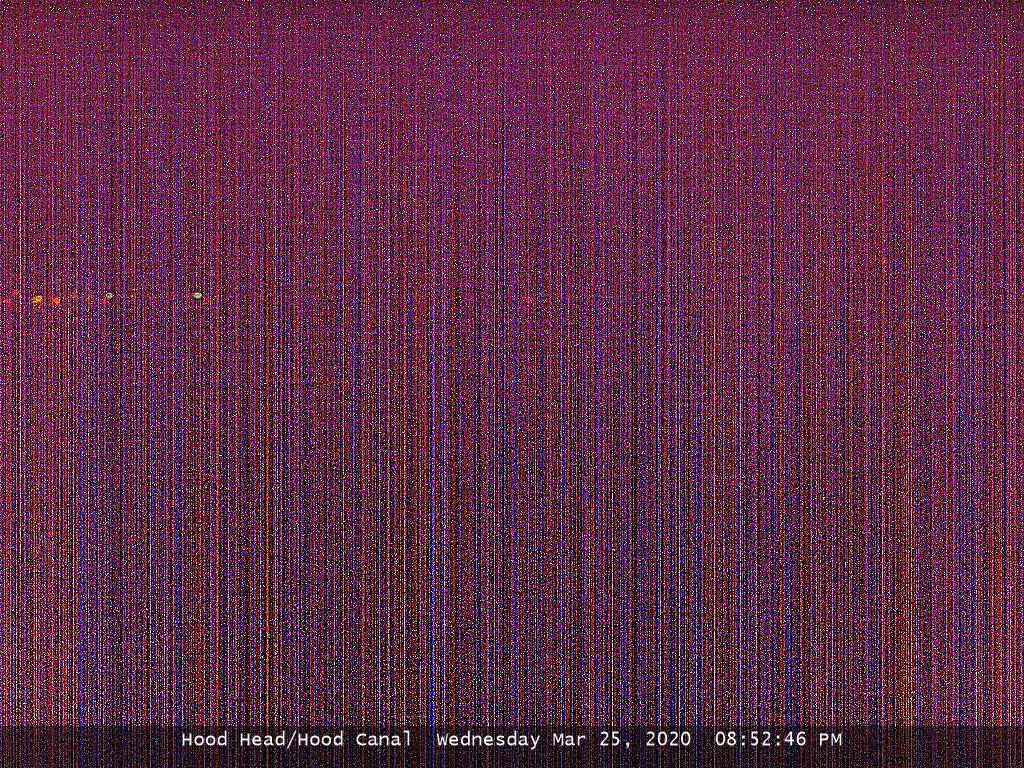The image size is (1024, 768).
Task: Click the orange-yellow light dot on horizon
Action: (x=37, y=299)
